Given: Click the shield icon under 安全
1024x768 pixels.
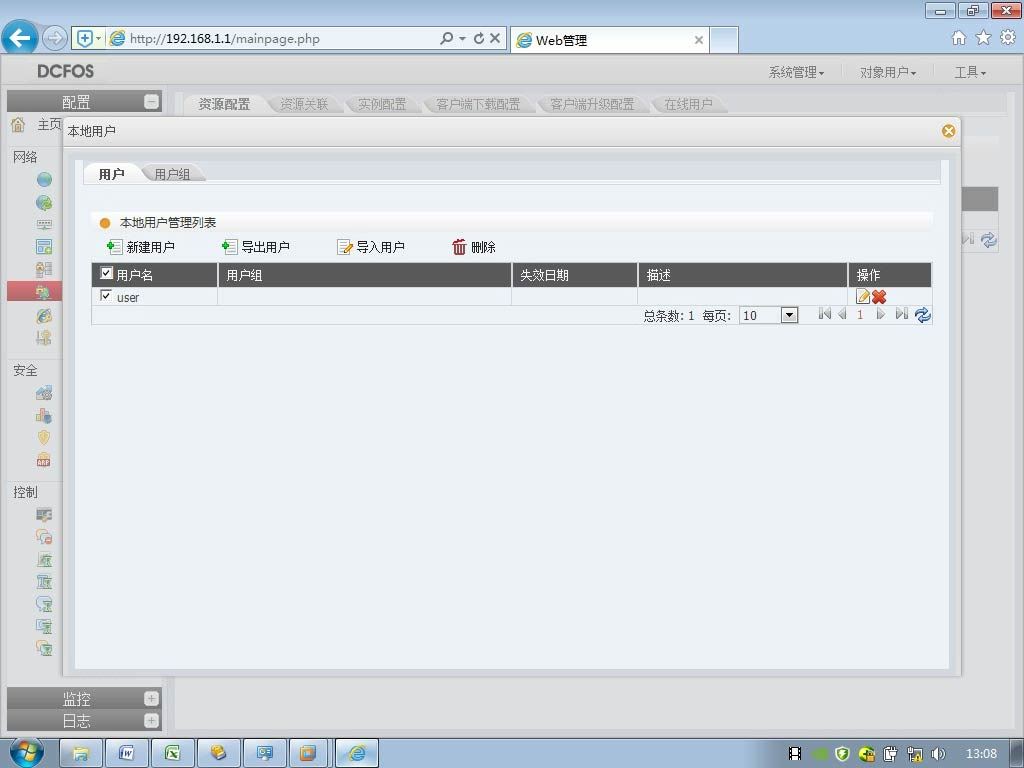Looking at the screenshot, I should 44,438.
